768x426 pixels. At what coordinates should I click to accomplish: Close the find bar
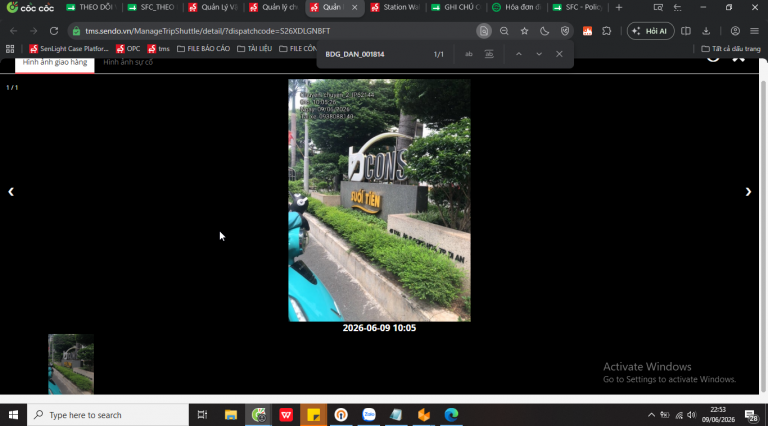tap(559, 54)
